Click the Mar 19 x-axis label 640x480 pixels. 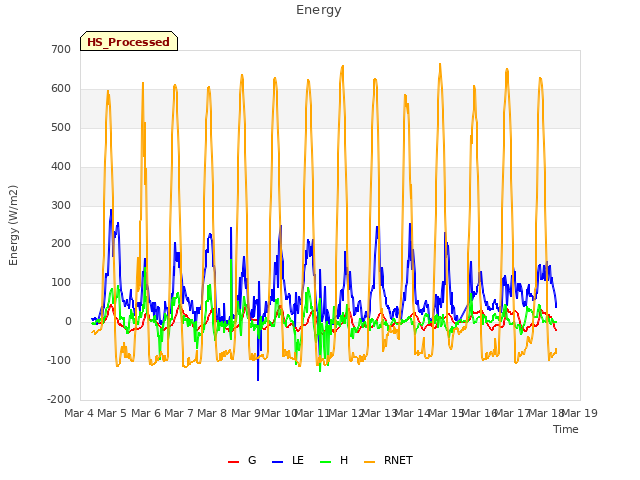(580, 413)
